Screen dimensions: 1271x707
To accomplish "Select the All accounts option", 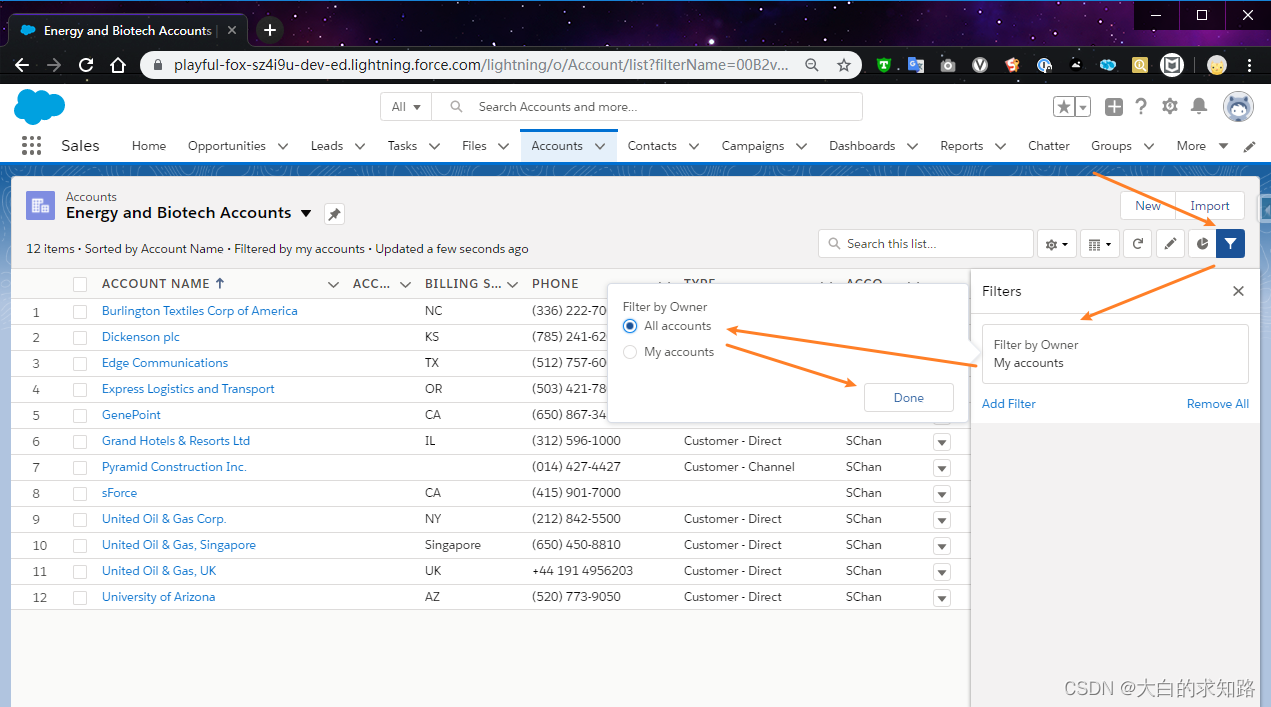I will (x=629, y=326).
